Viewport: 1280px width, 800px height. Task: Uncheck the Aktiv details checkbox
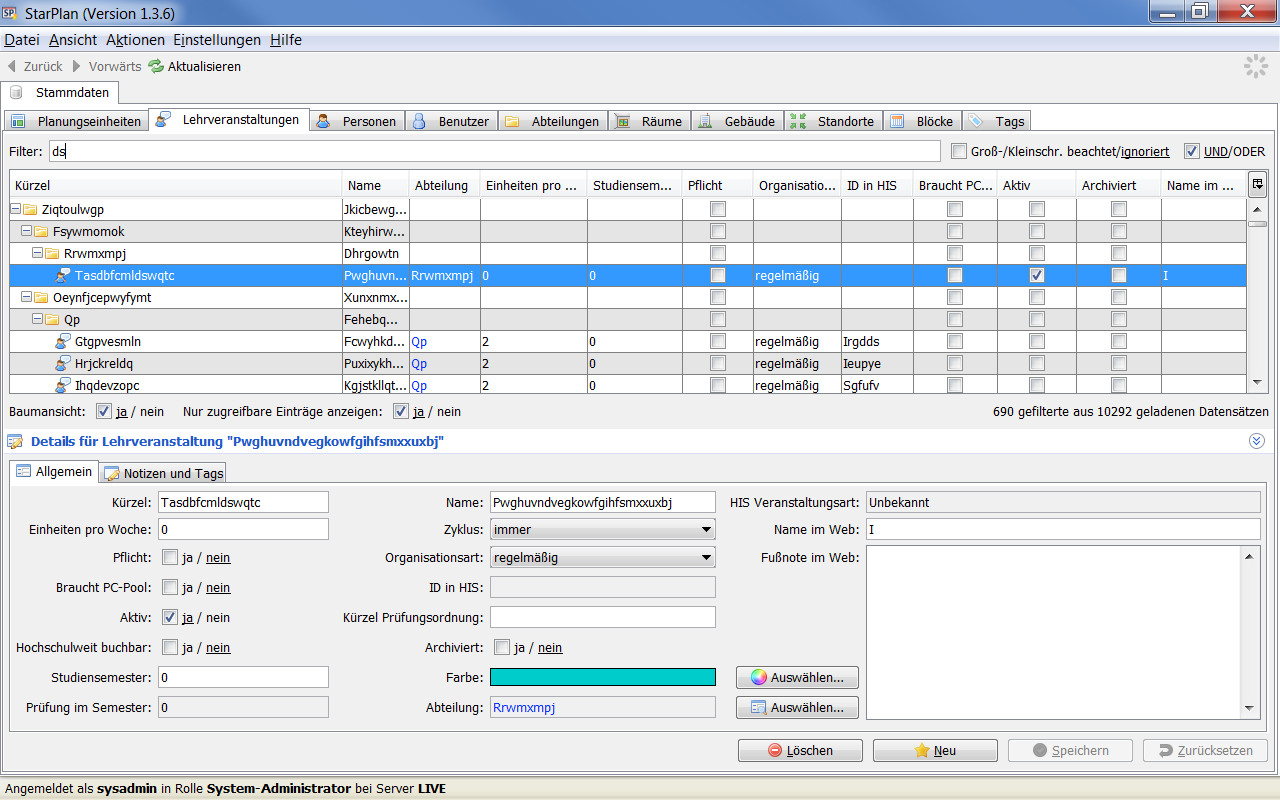170,617
